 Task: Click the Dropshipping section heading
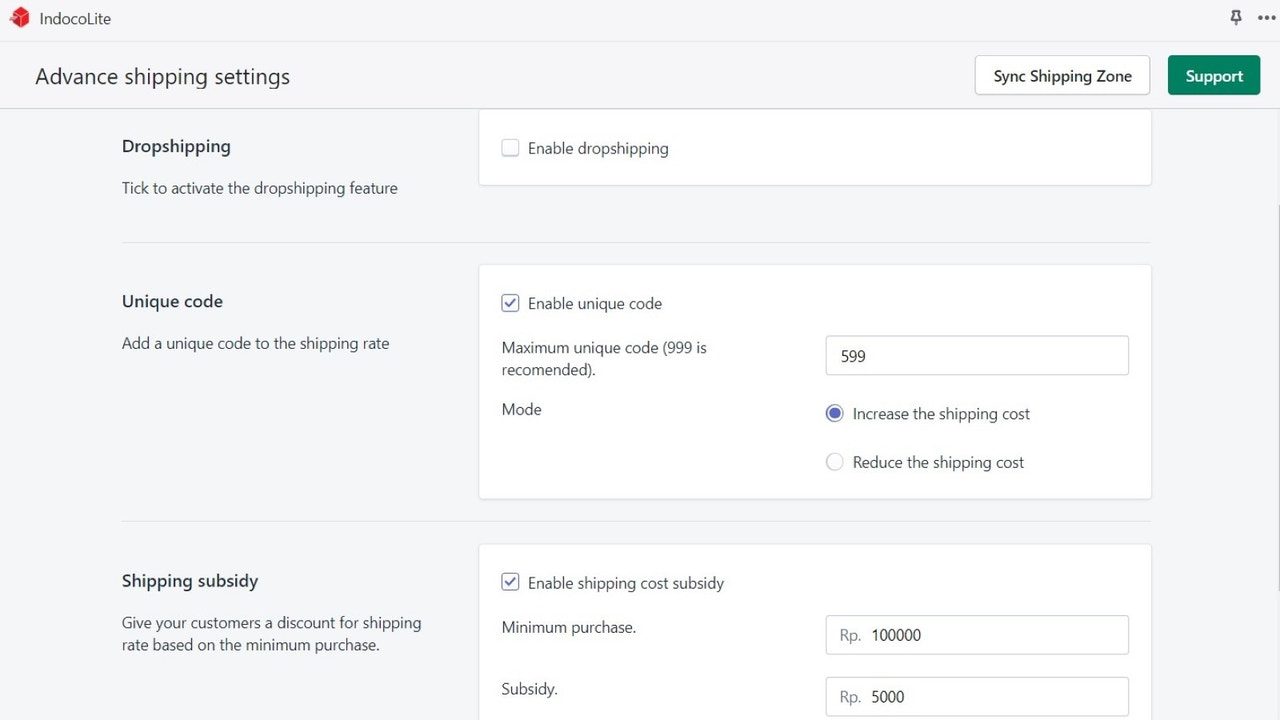(x=176, y=146)
